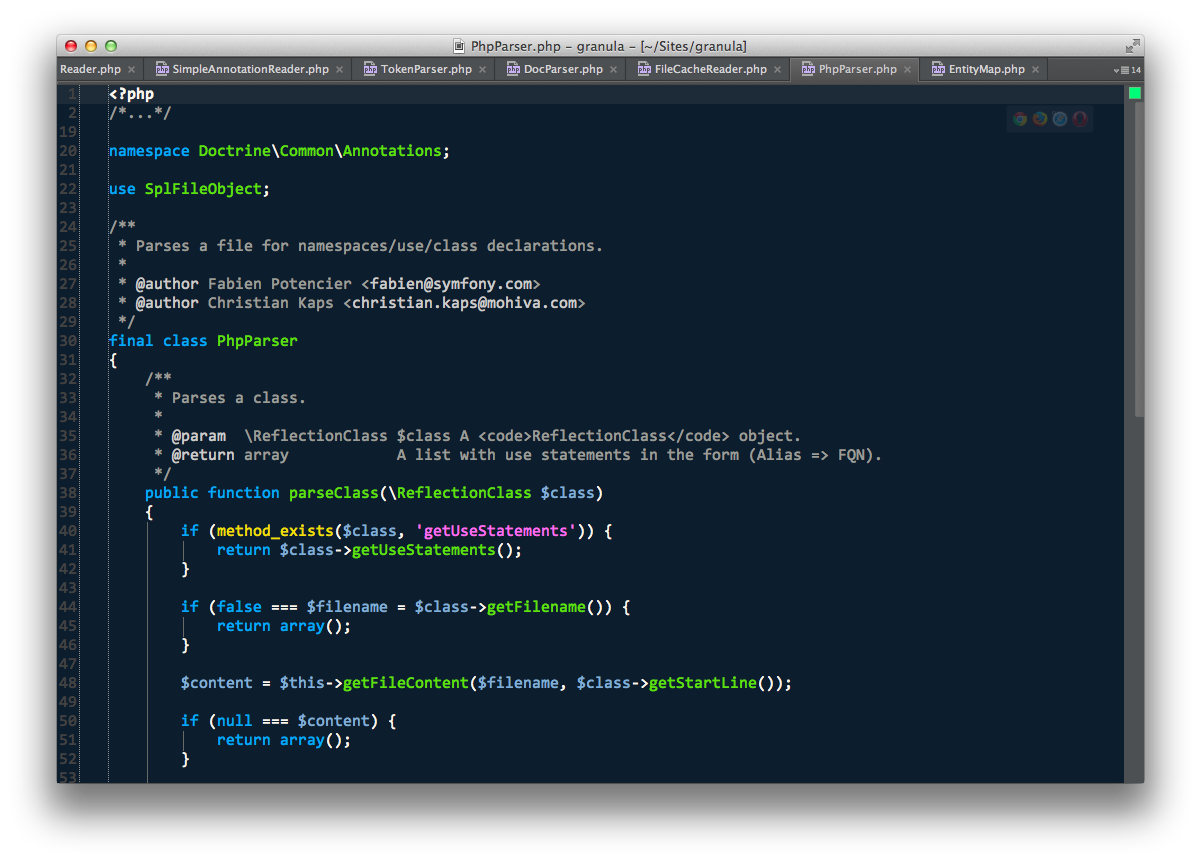Click line number 30 in the gutter

click(68, 341)
